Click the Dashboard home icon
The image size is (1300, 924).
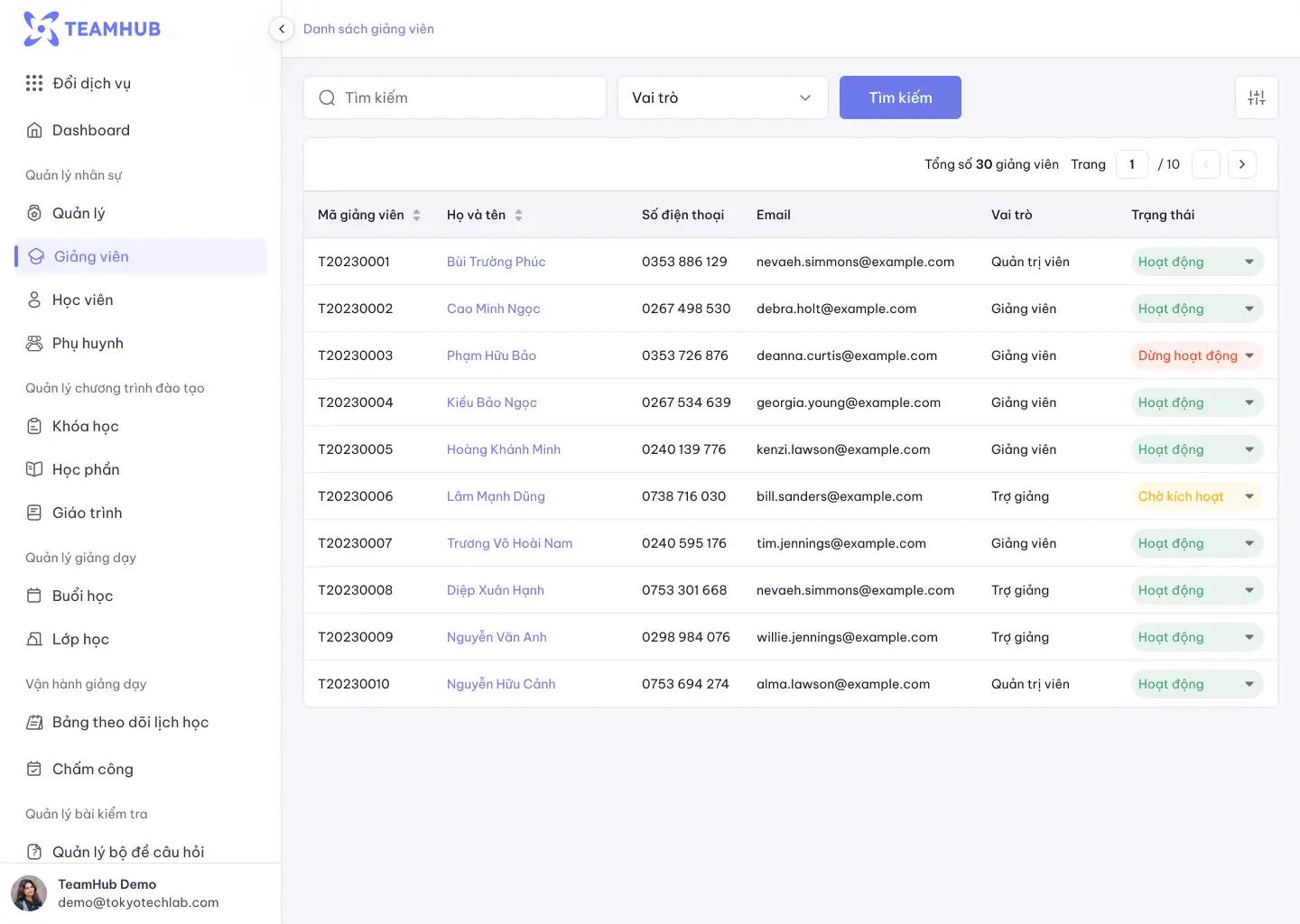34,130
